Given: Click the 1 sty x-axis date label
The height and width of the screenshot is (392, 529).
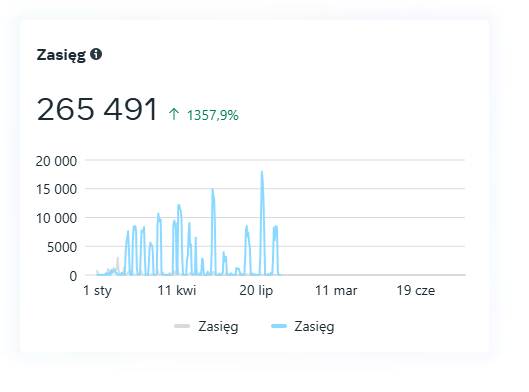Looking at the screenshot, I should 97,290.
